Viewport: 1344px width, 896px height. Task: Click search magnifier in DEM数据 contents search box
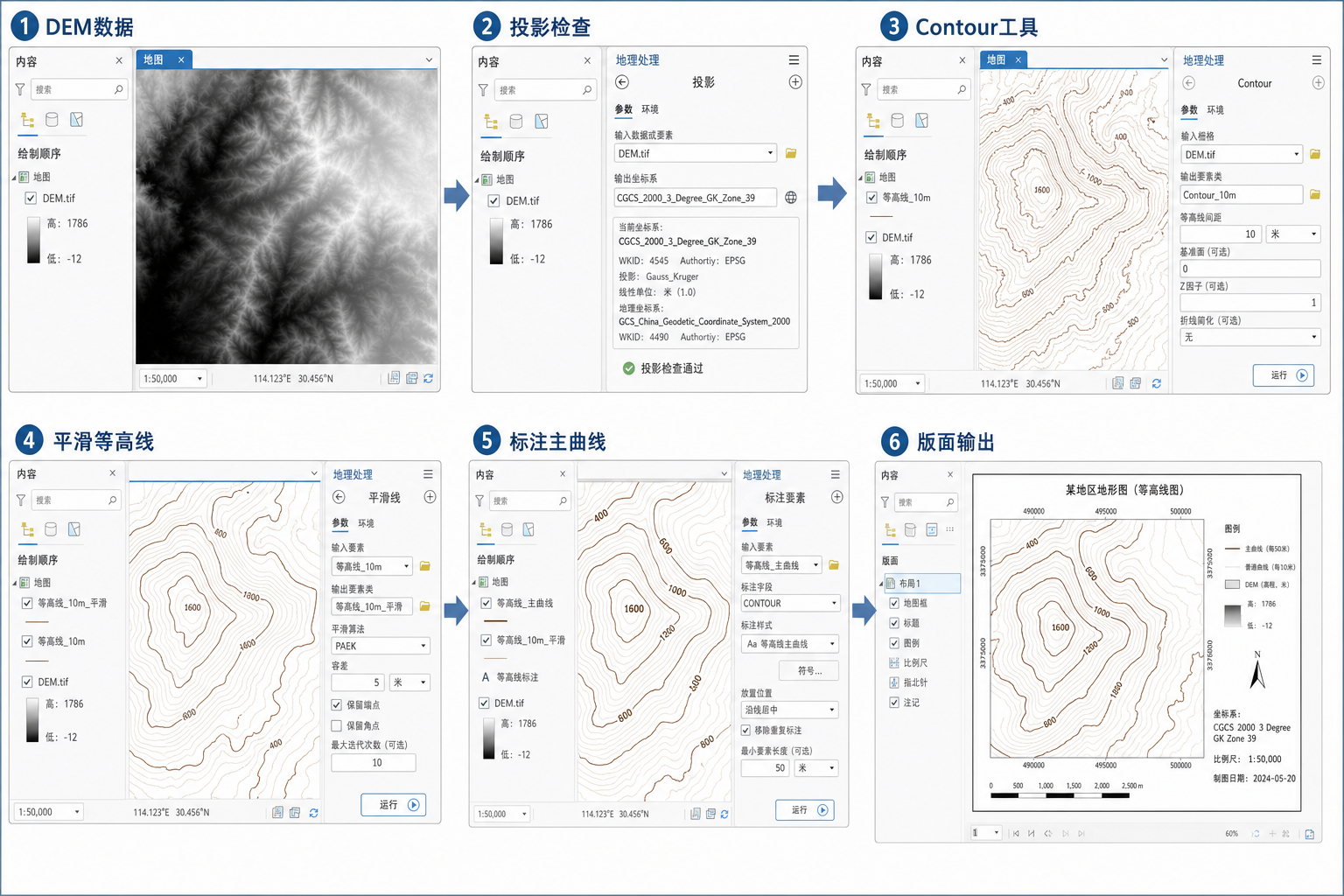[119, 89]
